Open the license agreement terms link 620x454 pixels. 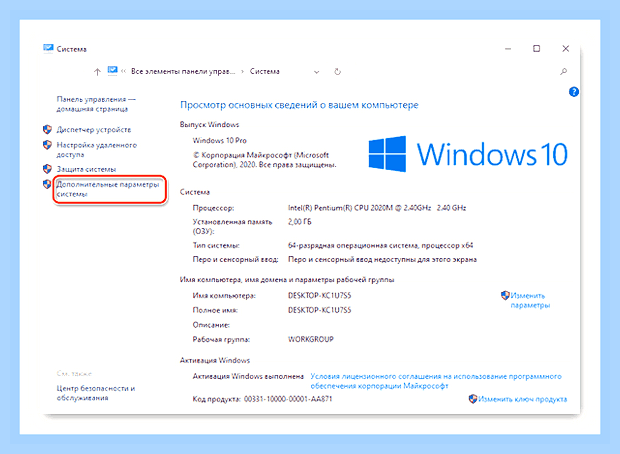436,381
